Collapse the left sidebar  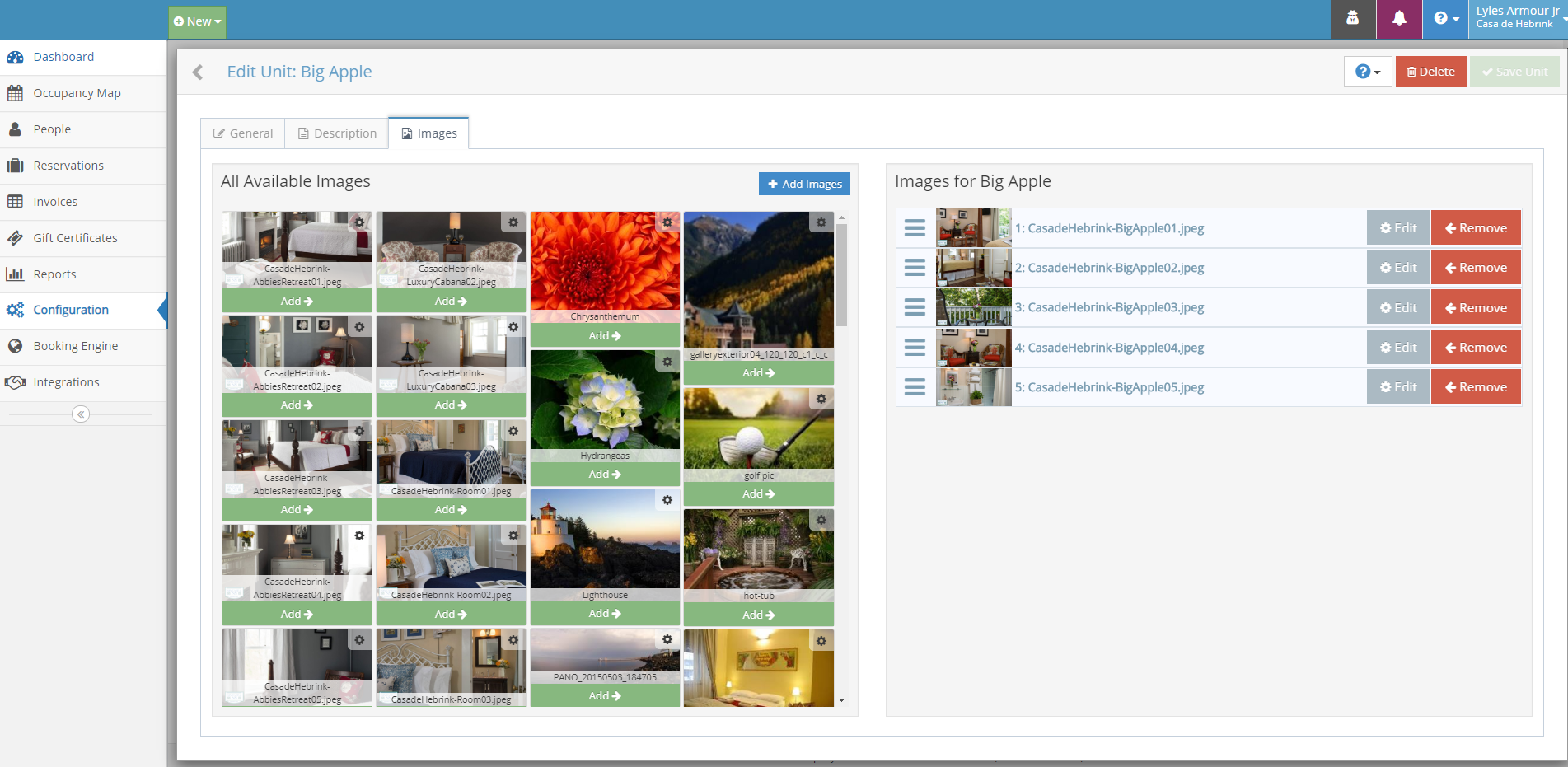(x=80, y=414)
